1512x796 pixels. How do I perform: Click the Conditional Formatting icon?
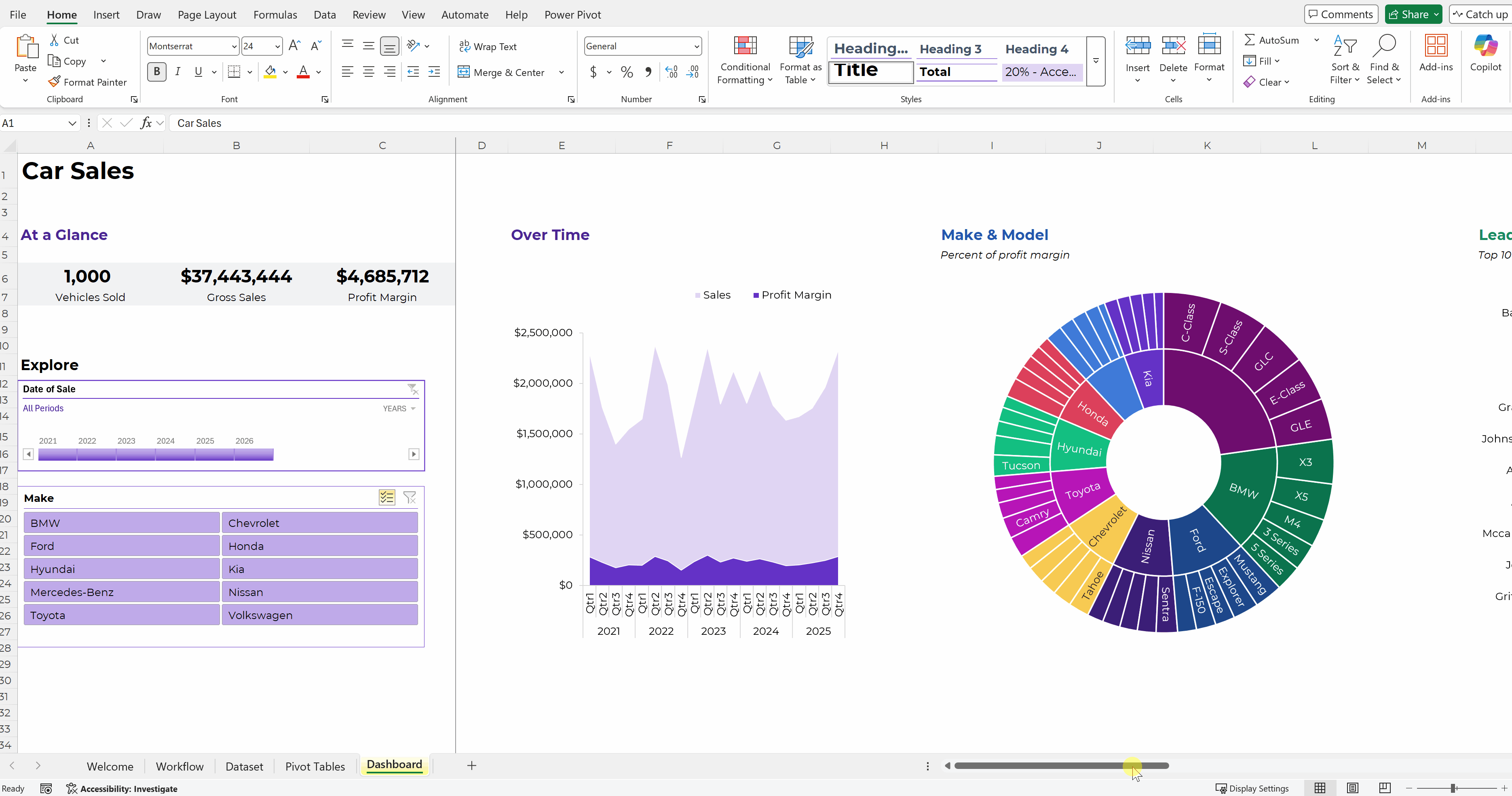[x=745, y=46]
